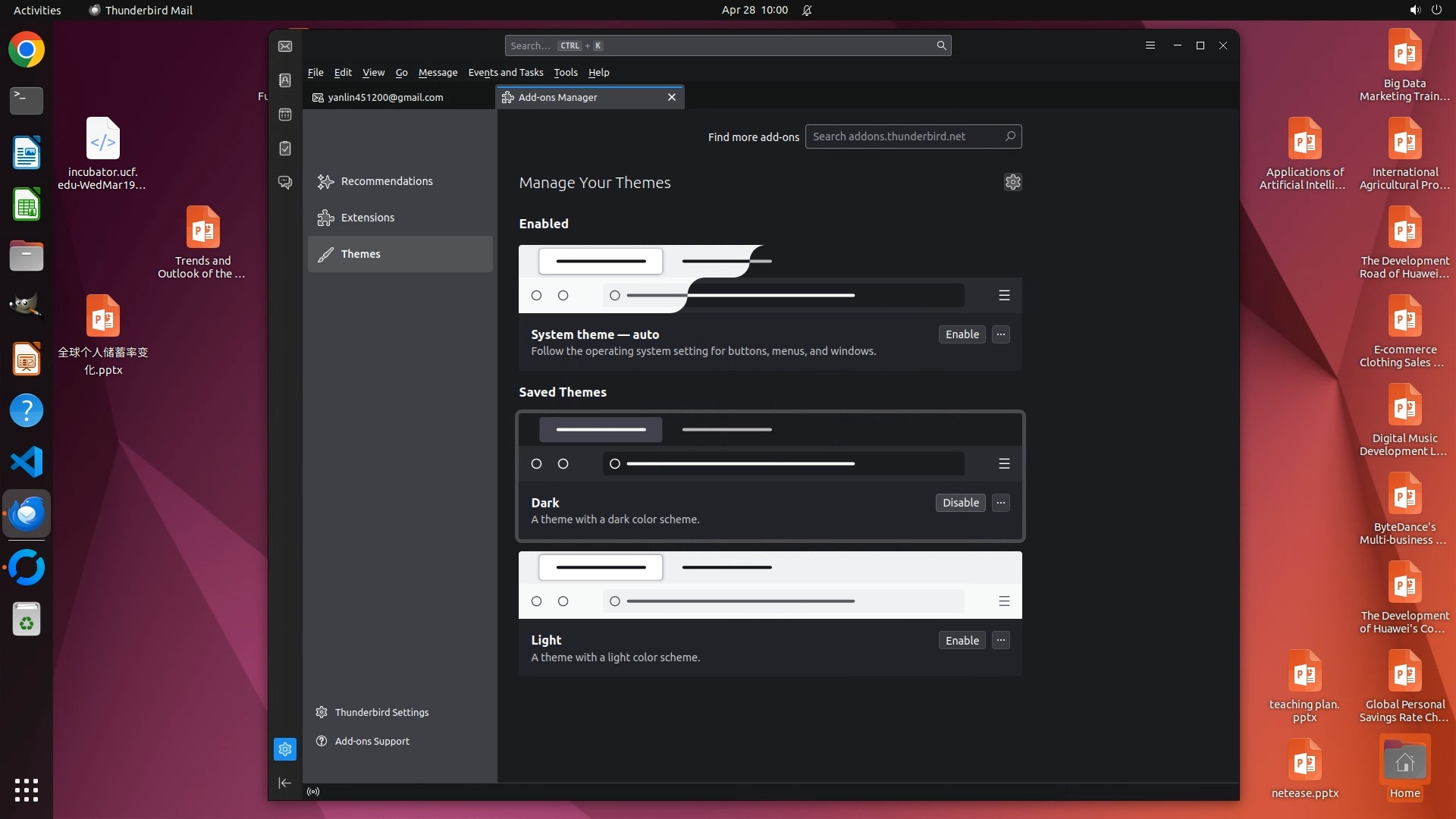Screen dimensions: 1456x819
Task: Open the more options menu for the Dark theme
Action: (1001, 503)
